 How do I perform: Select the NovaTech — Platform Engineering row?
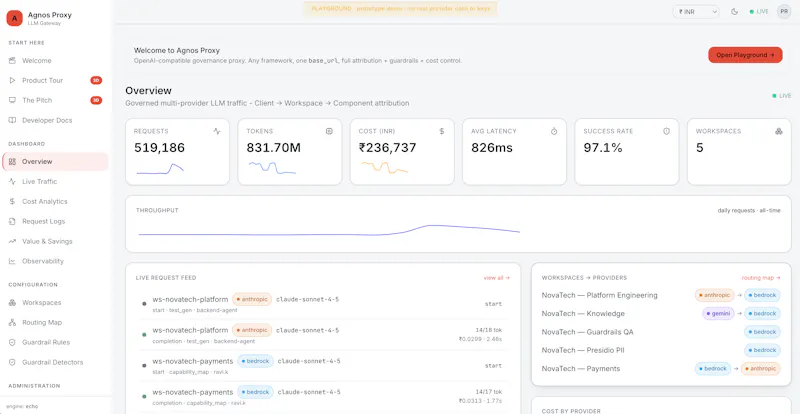click(661, 296)
